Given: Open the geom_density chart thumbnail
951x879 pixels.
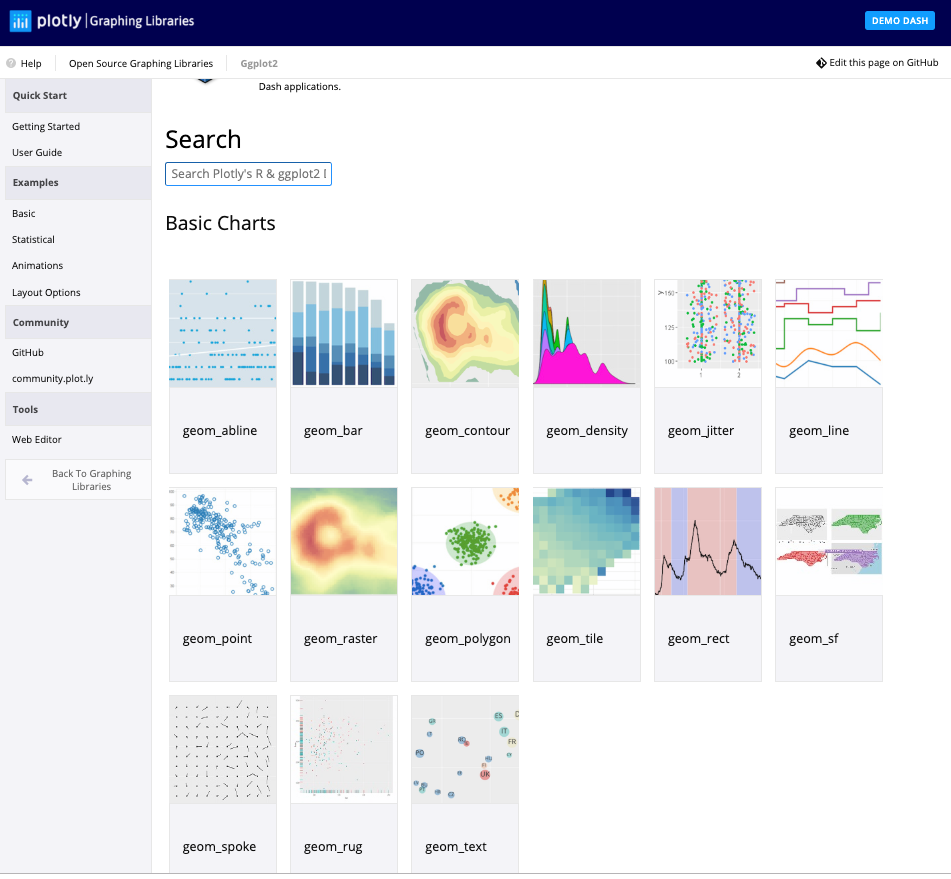Looking at the screenshot, I should 586,333.
